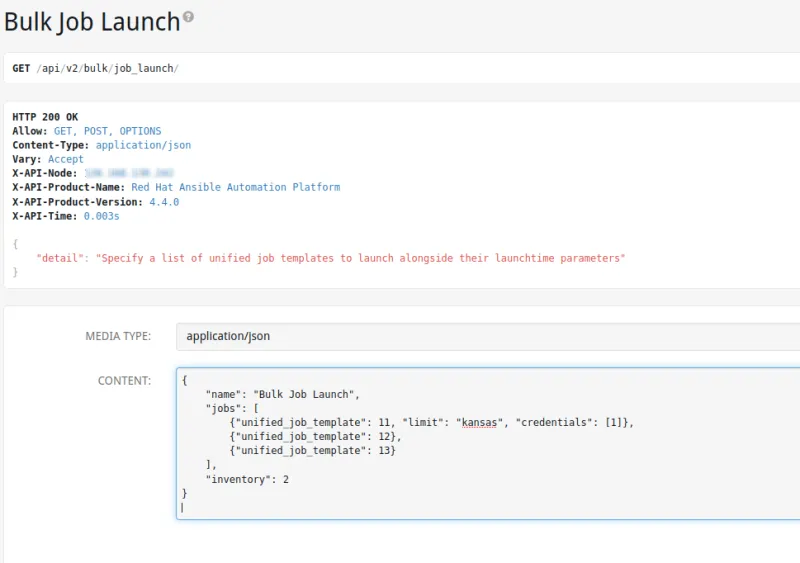Click the HTTP 200 OK status line
This screenshot has width=800, height=563.
point(45,117)
